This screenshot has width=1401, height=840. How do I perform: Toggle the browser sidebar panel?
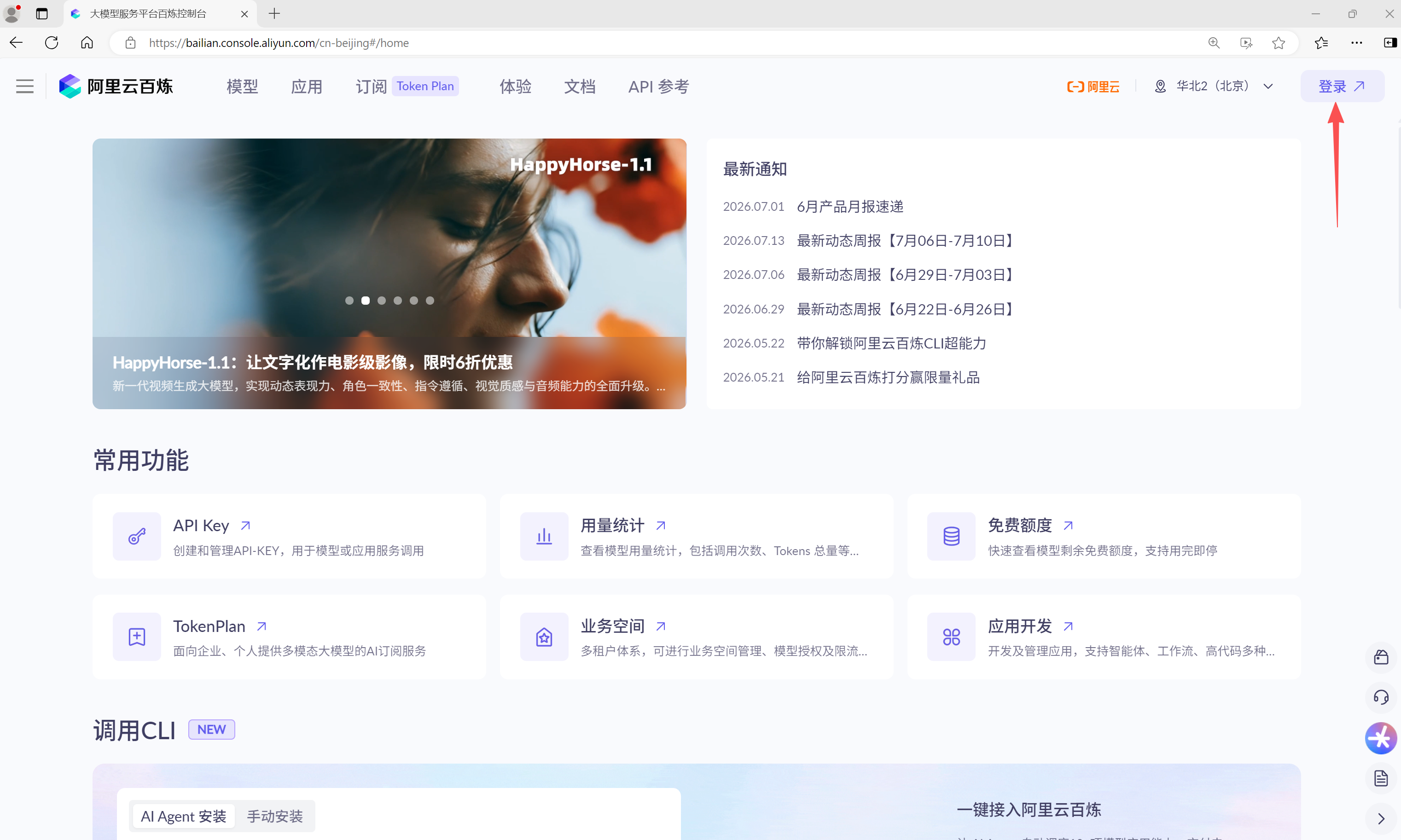[1389, 43]
